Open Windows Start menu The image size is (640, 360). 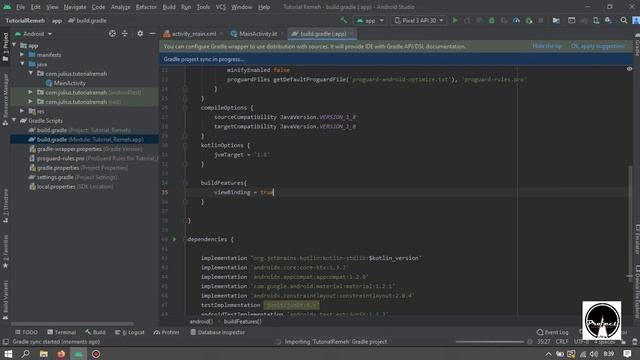(x=8, y=354)
